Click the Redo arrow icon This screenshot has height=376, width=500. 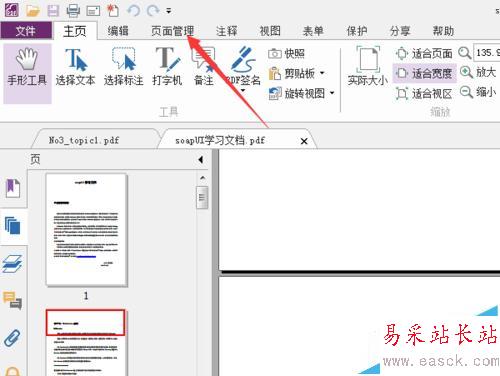point(153,11)
